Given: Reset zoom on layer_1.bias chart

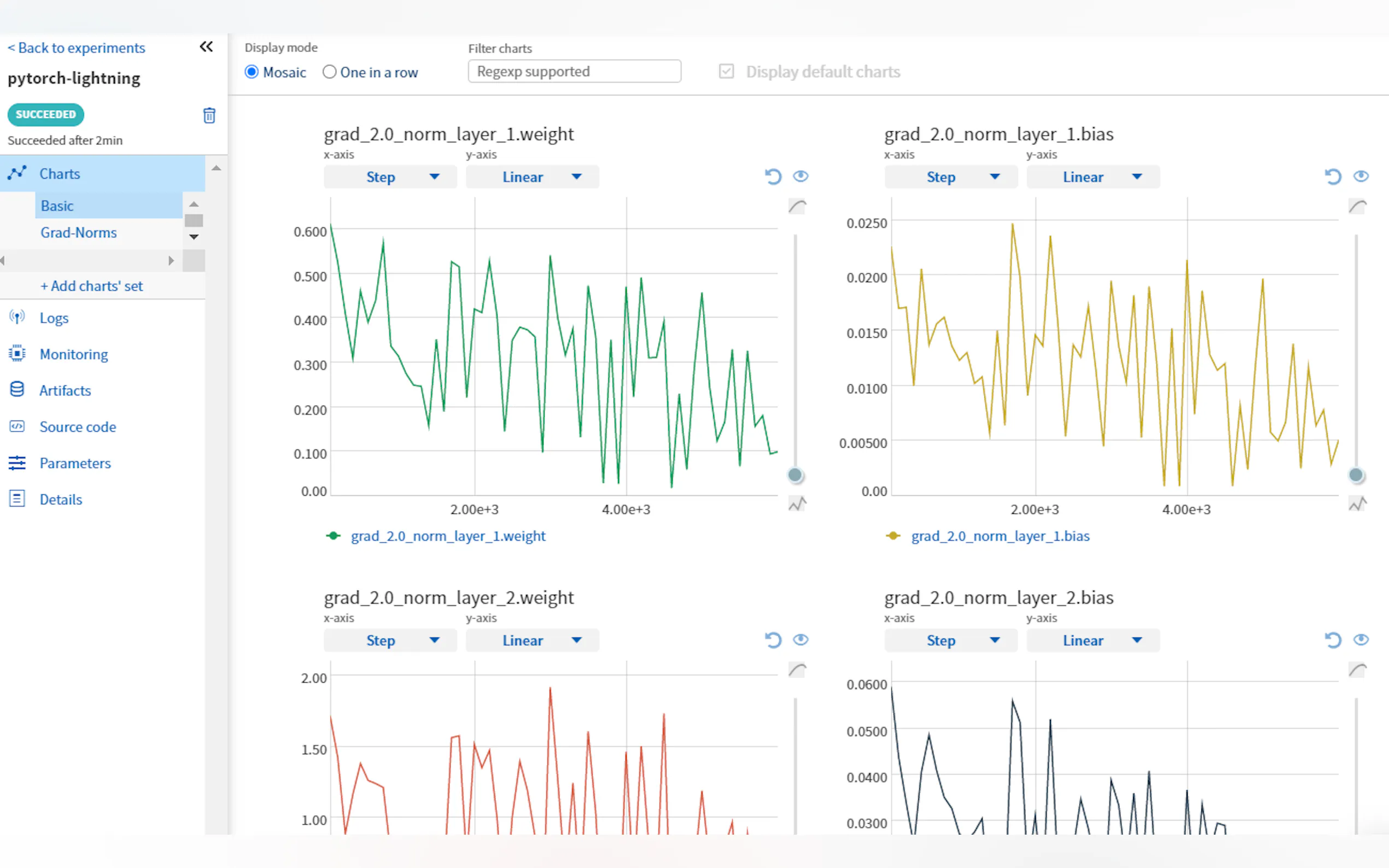Looking at the screenshot, I should point(1333,176).
